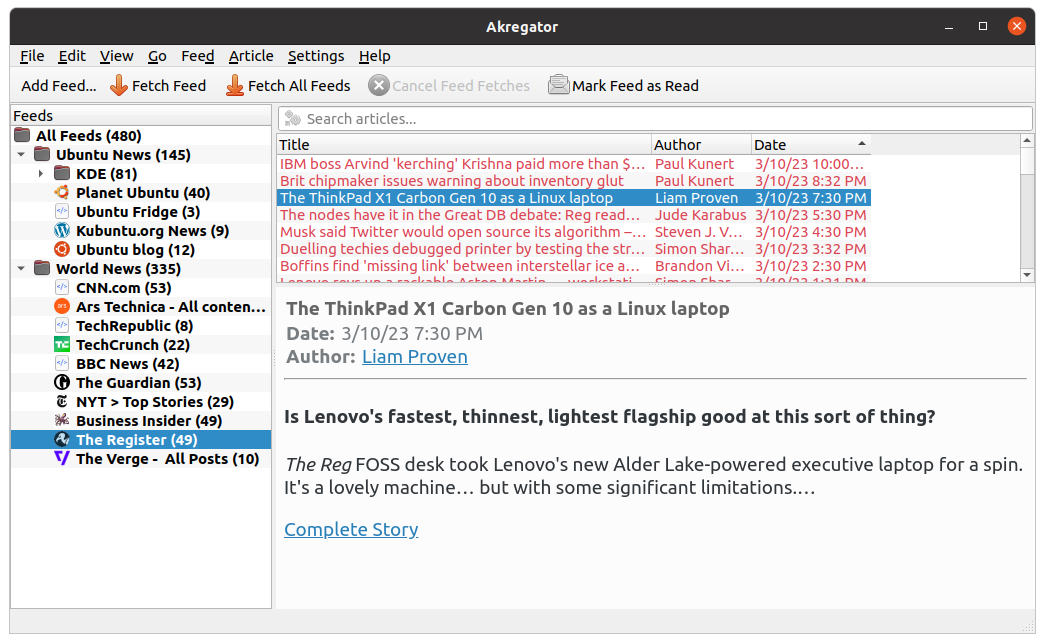
Task: Select the TechCrunch (22) label
Action: (133, 344)
